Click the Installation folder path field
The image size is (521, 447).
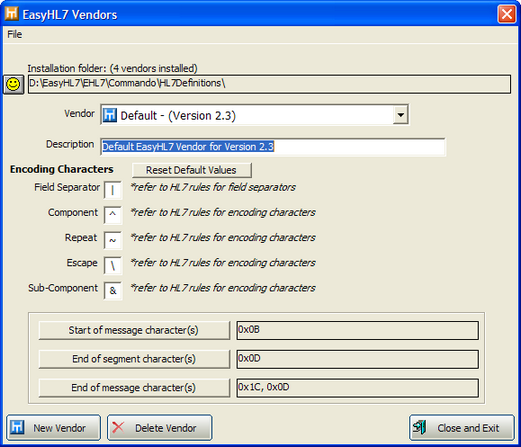pyautogui.click(x=269, y=84)
